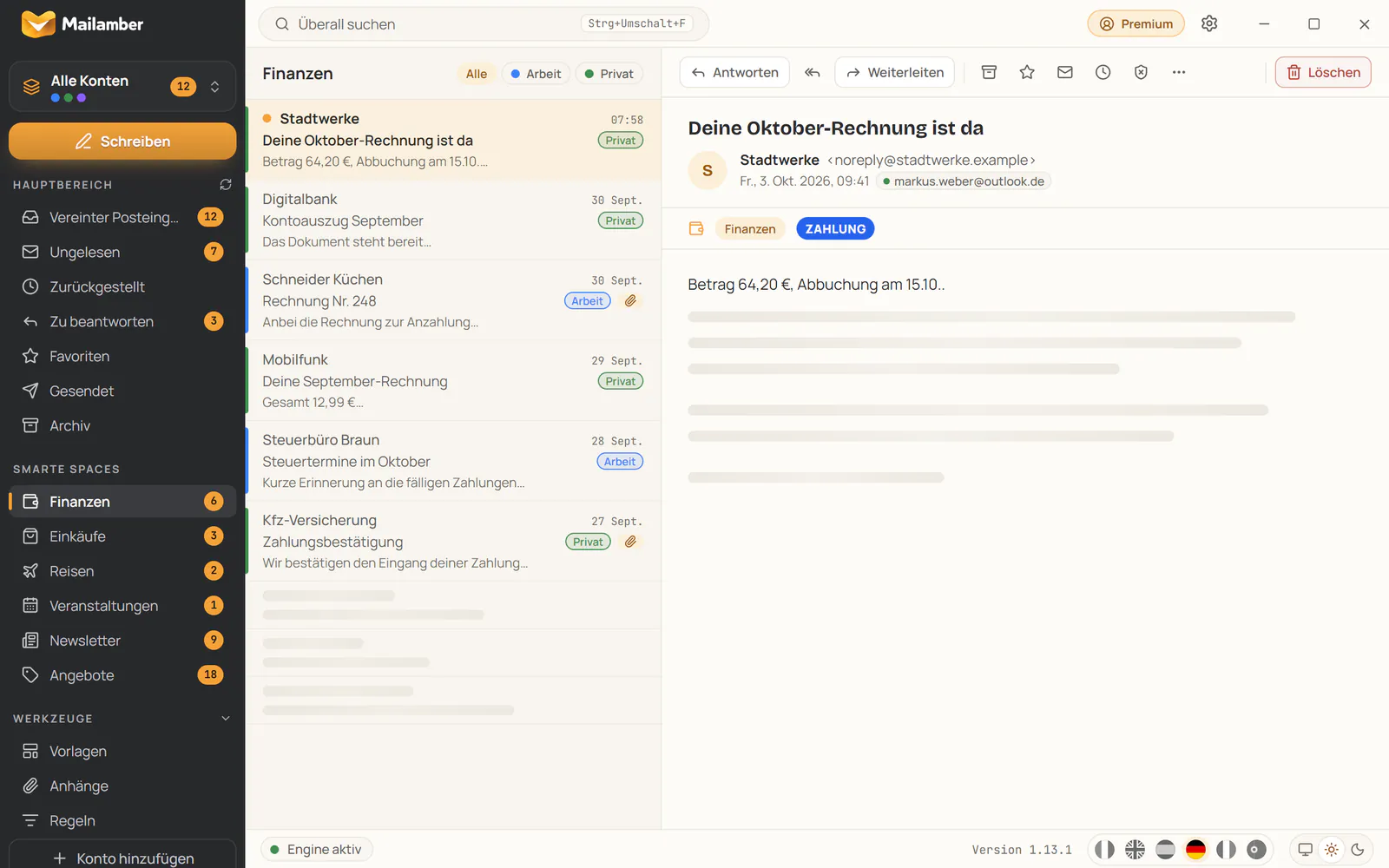Image resolution: width=1389 pixels, height=868 pixels.
Task: Click the wallet icon beside Finanzen tag
Action: pyautogui.click(x=696, y=228)
